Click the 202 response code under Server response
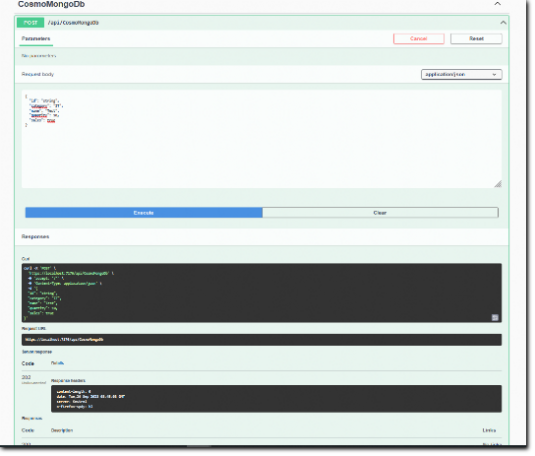Viewport: 535px width, 456px height. [26, 377]
